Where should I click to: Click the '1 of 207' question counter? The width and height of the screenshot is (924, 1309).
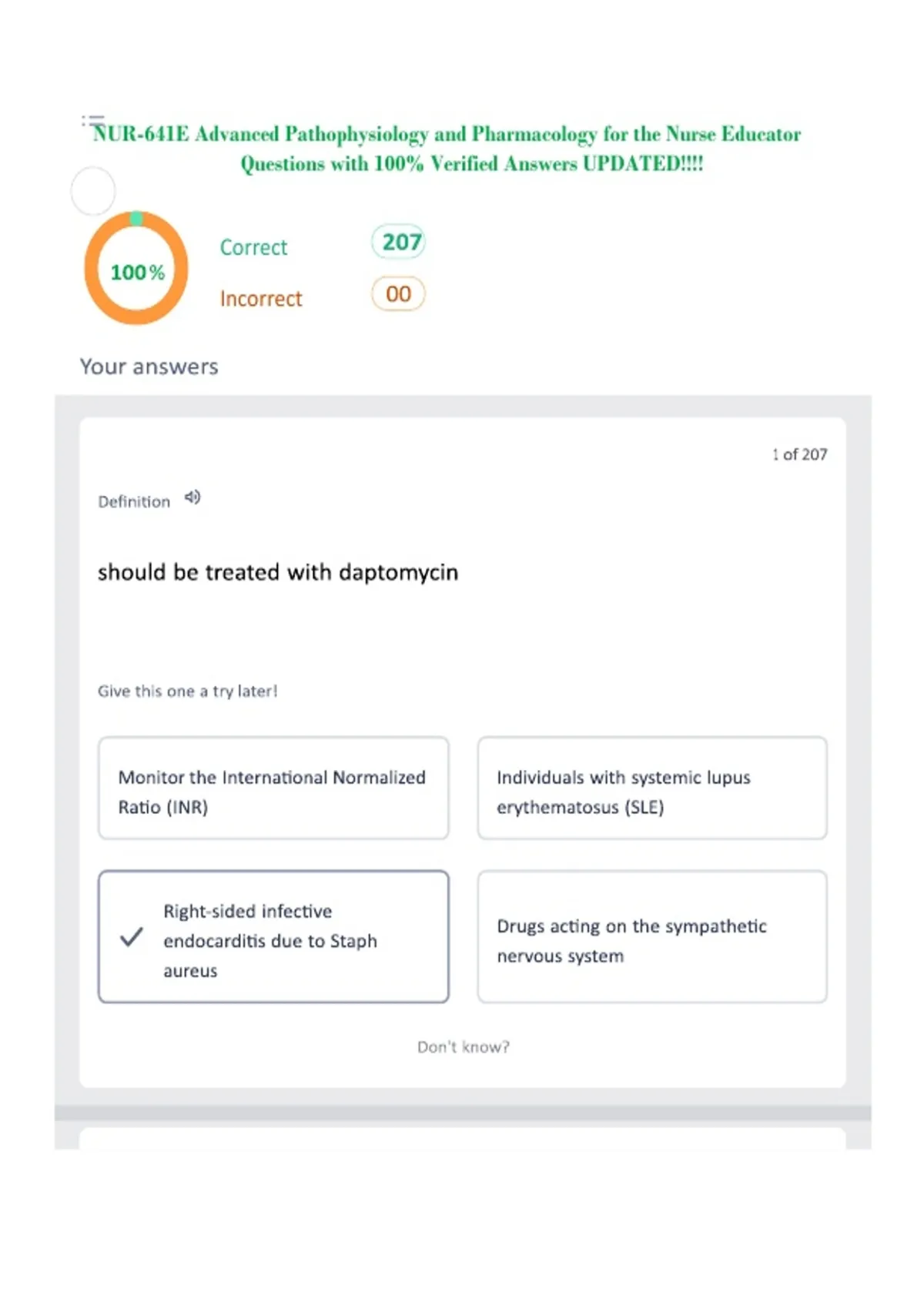click(x=800, y=454)
